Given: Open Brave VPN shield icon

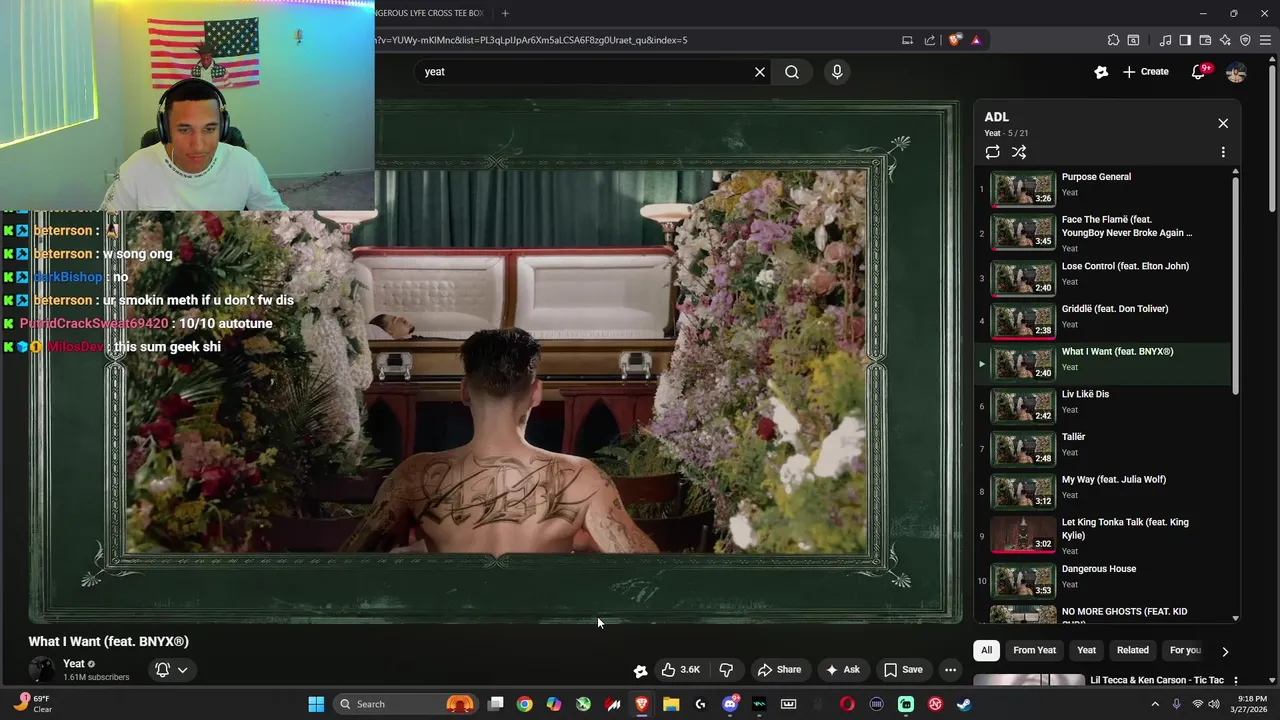Looking at the screenshot, I should coord(1245,40).
